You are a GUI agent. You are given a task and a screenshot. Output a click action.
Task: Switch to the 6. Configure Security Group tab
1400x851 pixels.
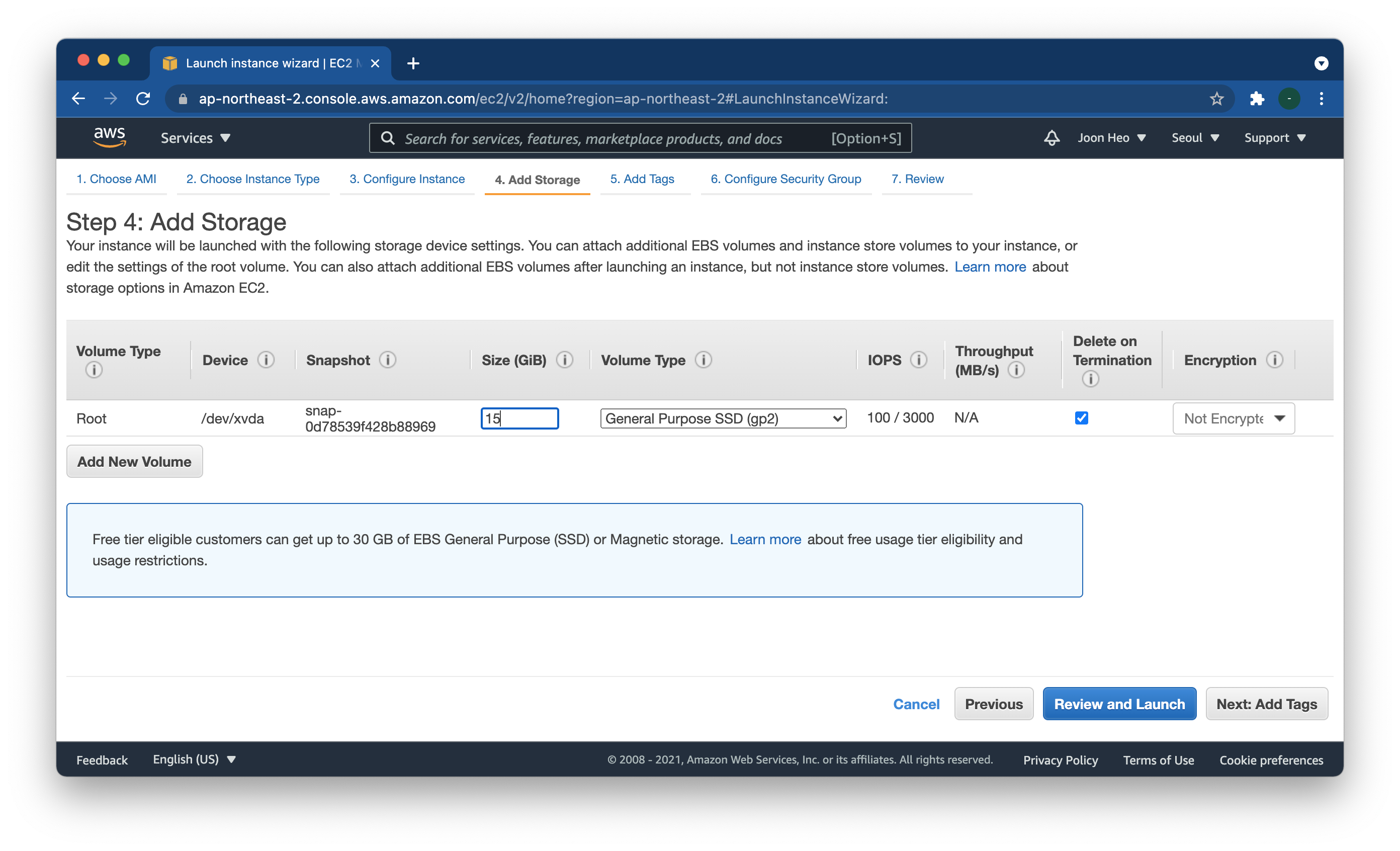click(785, 179)
